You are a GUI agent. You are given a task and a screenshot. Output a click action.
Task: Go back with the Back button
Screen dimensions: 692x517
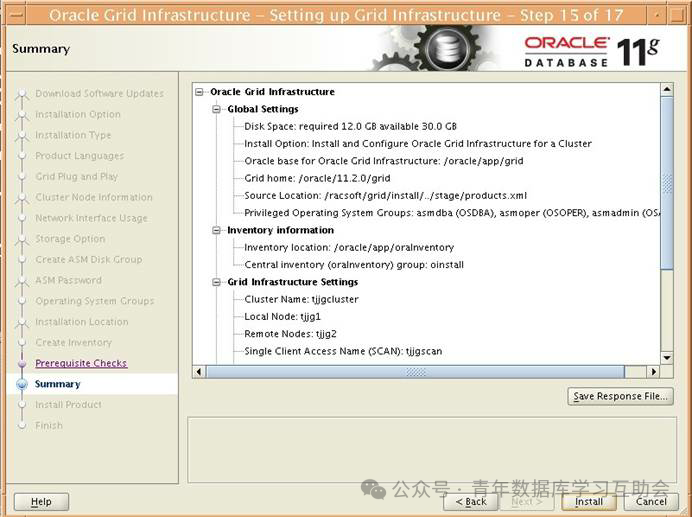tap(471, 502)
